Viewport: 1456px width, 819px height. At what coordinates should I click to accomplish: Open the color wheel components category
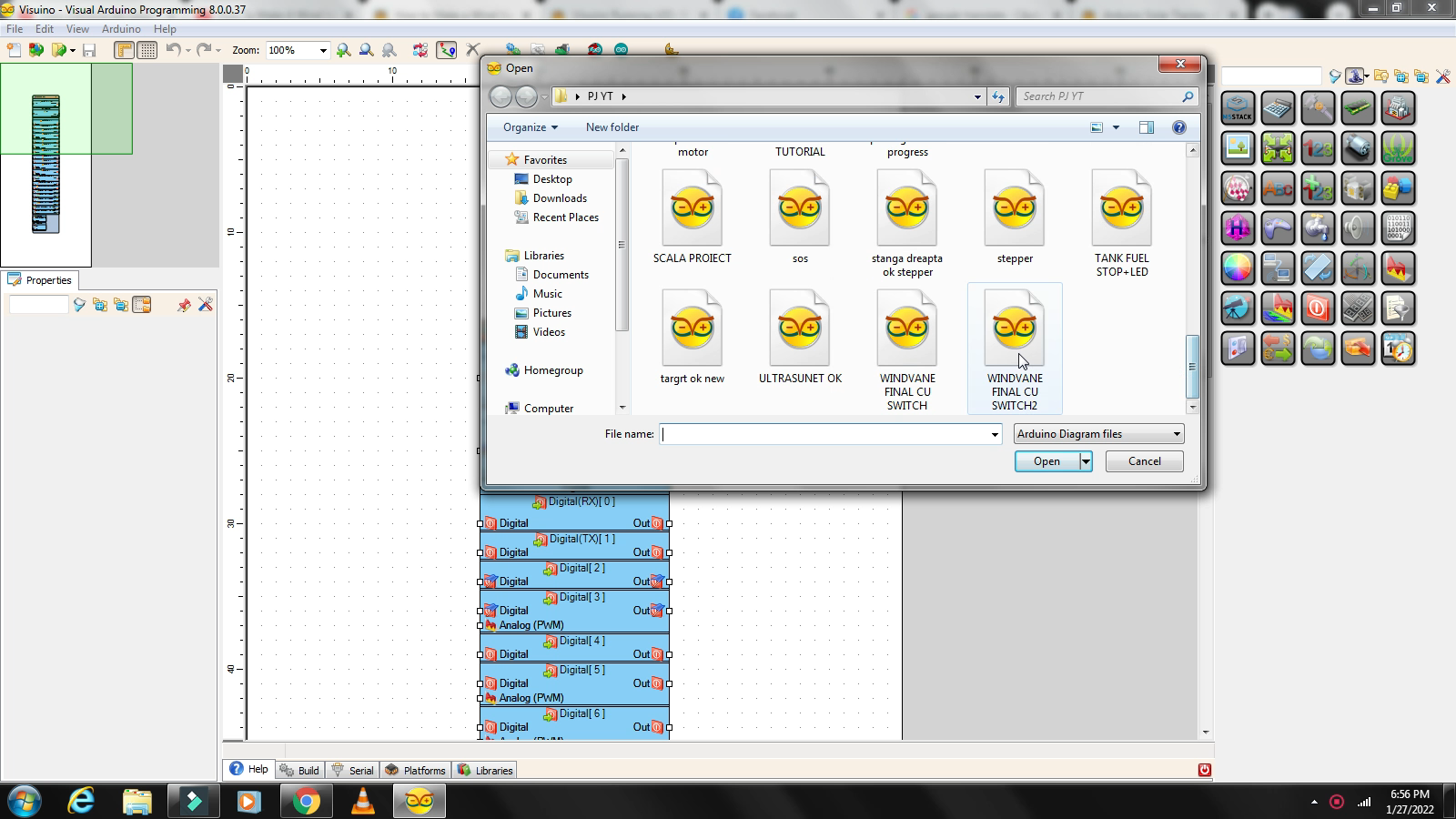tap(1238, 269)
